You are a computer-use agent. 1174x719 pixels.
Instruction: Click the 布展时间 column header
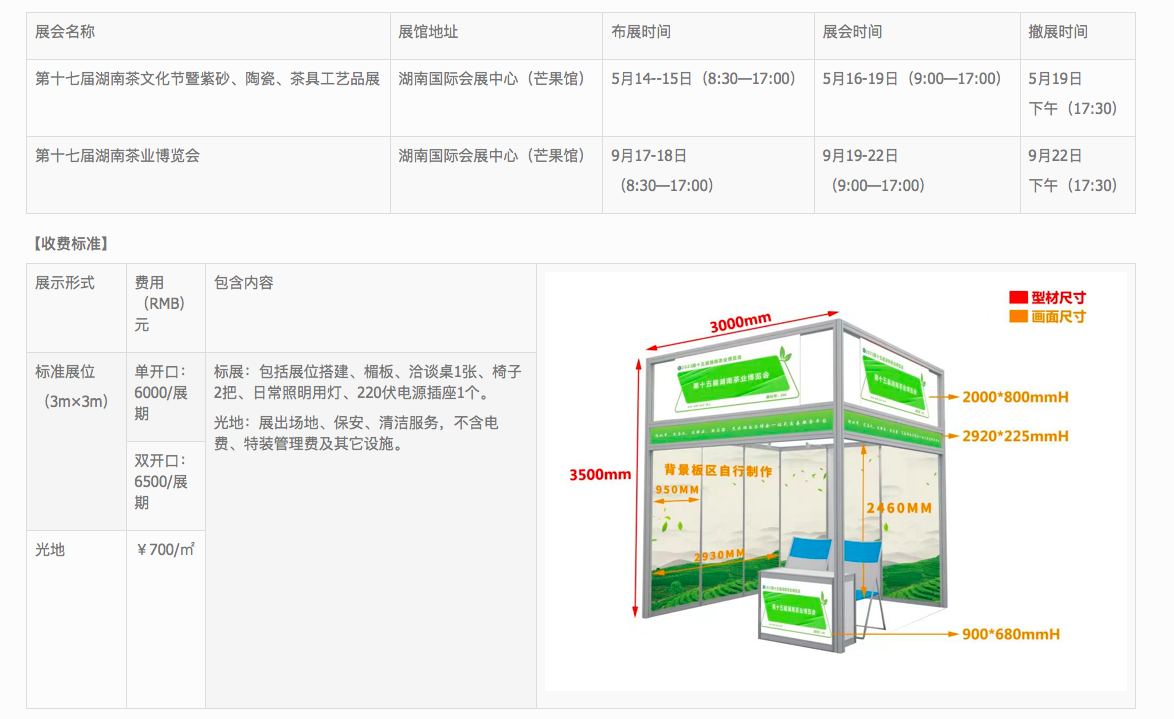point(708,35)
